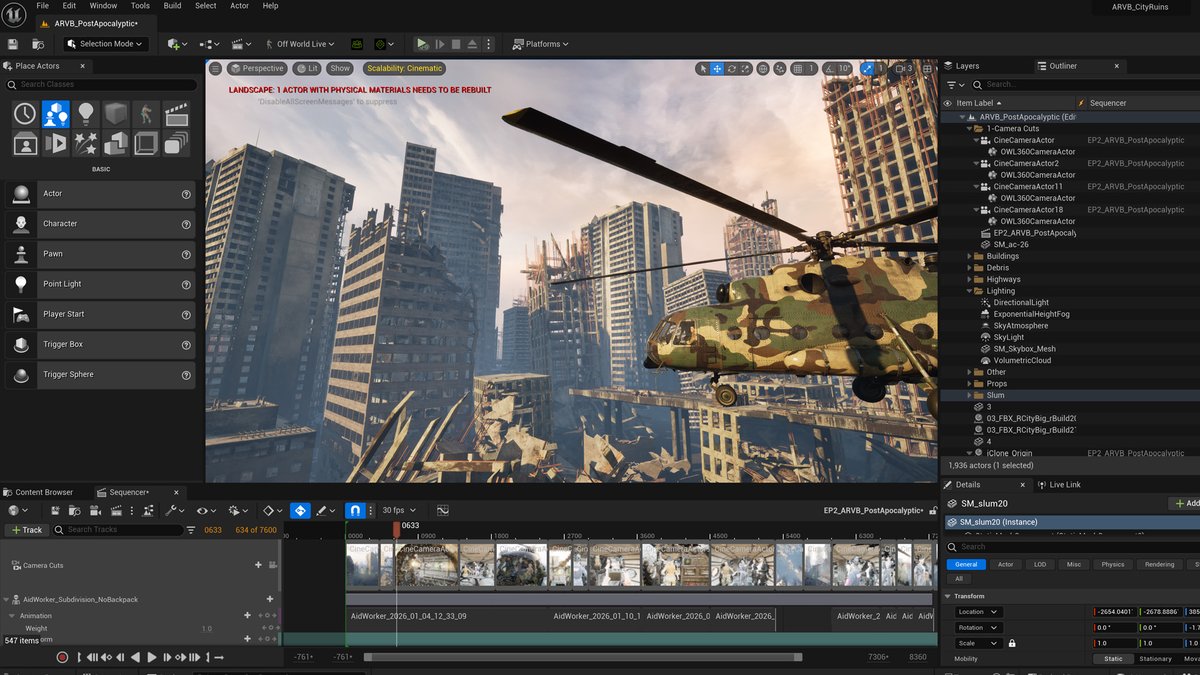Open the Blueprints toolbar icon
This screenshot has height=675, width=1200.
point(209,44)
